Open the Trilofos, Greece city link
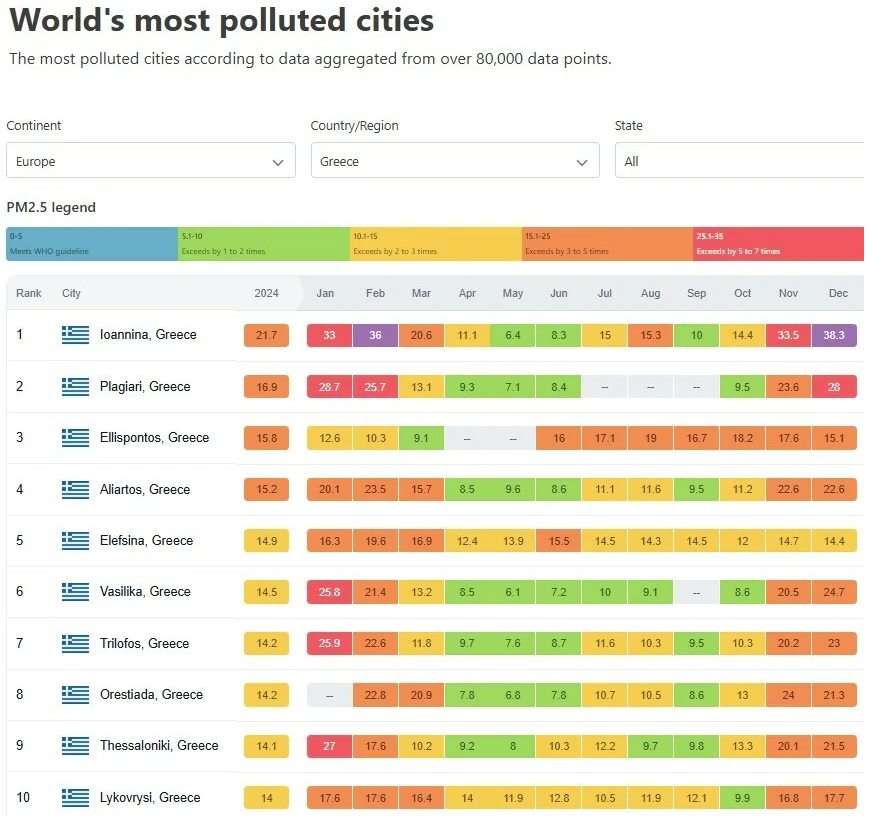This screenshot has width=876, height=816. click(144, 643)
